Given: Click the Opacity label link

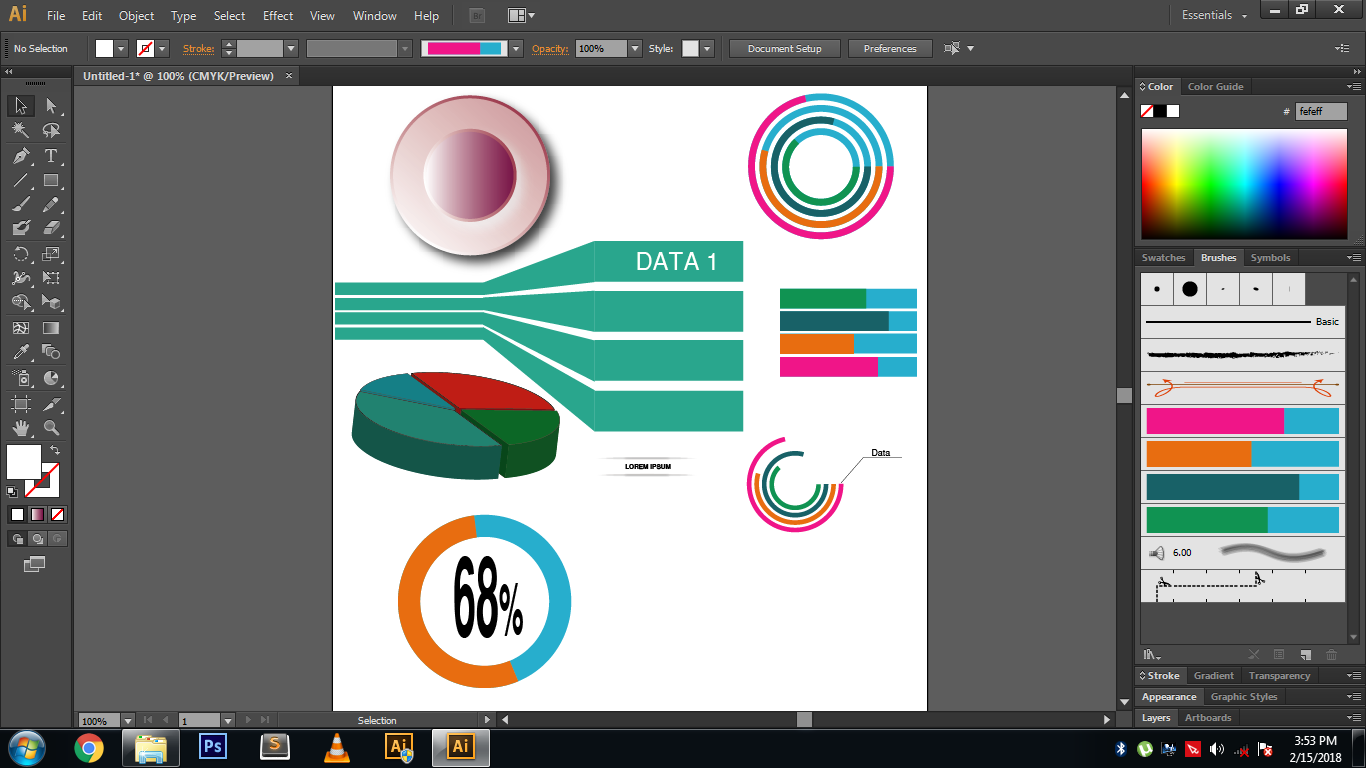Looking at the screenshot, I should point(550,48).
